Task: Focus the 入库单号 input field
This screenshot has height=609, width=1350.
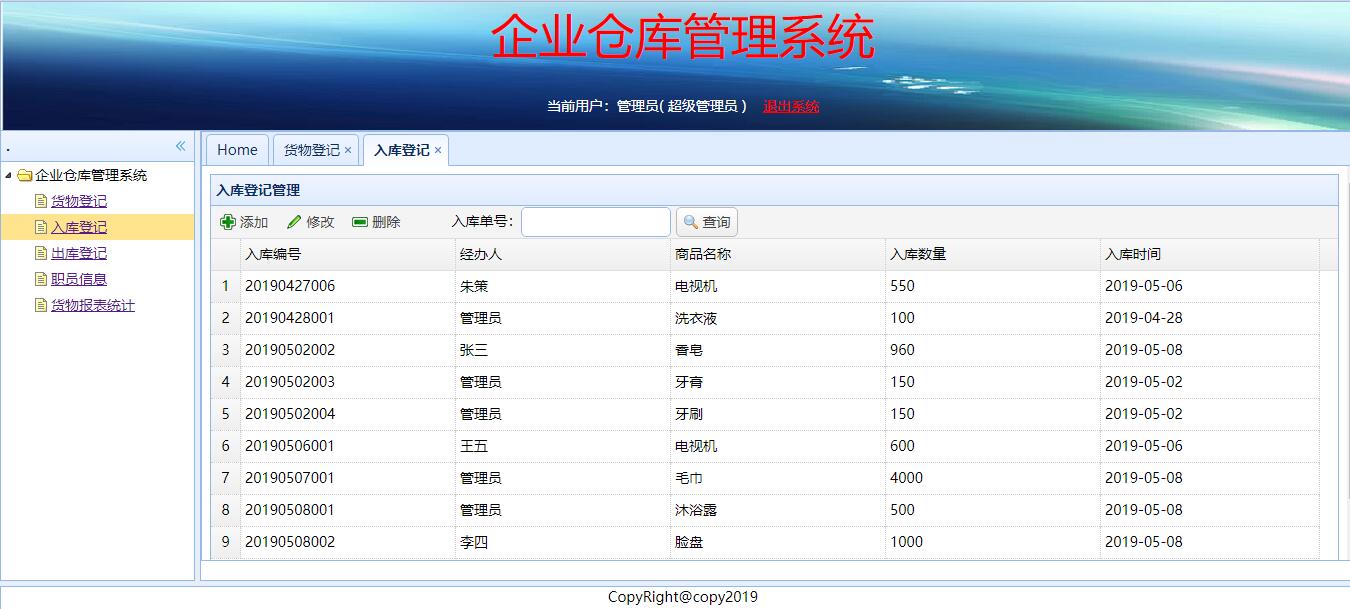Action: tap(596, 222)
